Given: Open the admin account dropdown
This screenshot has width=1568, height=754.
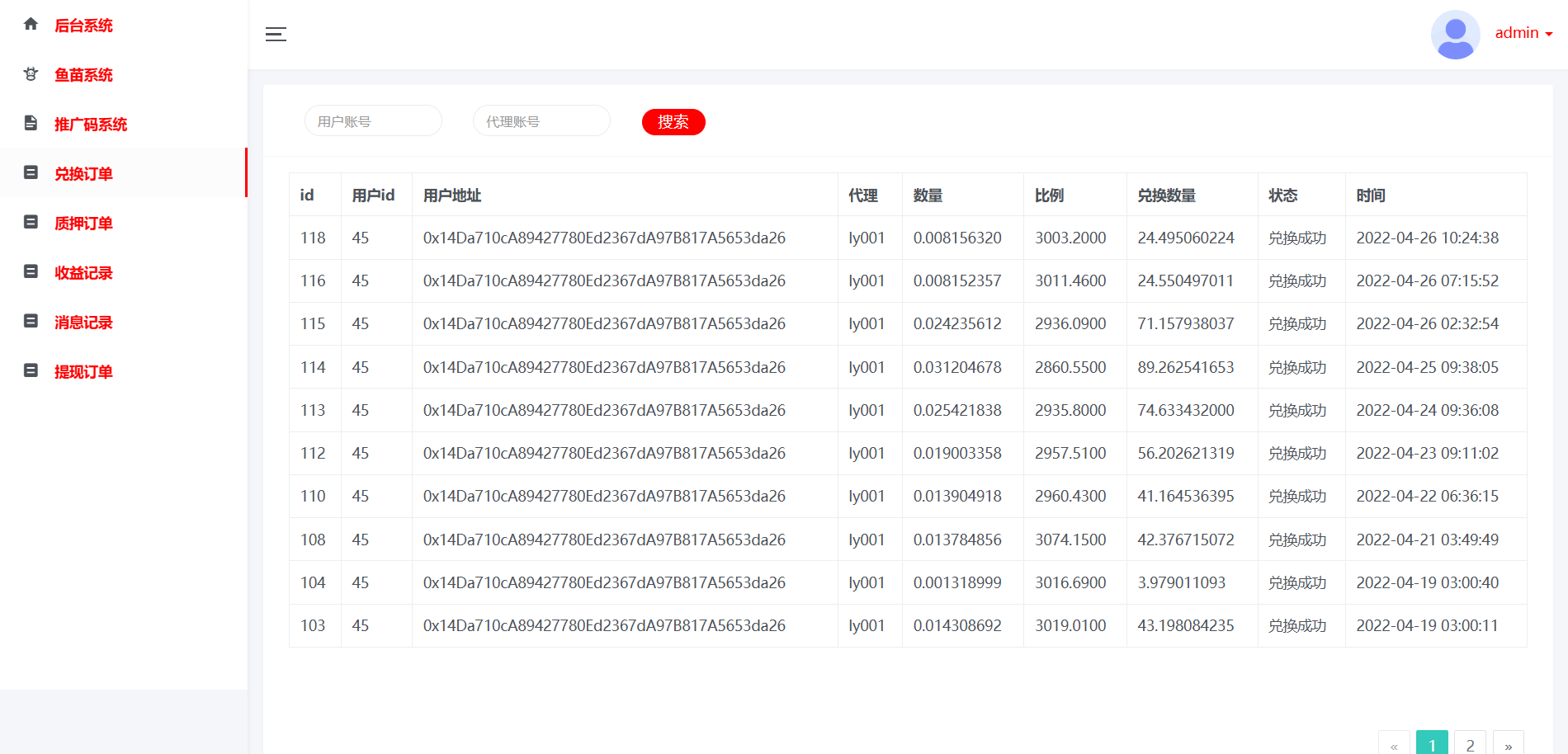Looking at the screenshot, I should (x=1523, y=33).
